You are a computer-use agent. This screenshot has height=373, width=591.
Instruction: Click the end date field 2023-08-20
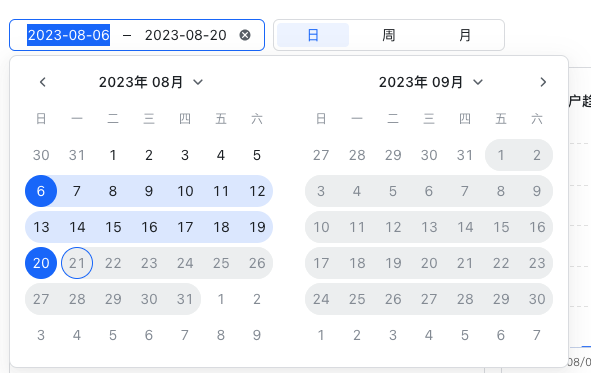coord(185,35)
